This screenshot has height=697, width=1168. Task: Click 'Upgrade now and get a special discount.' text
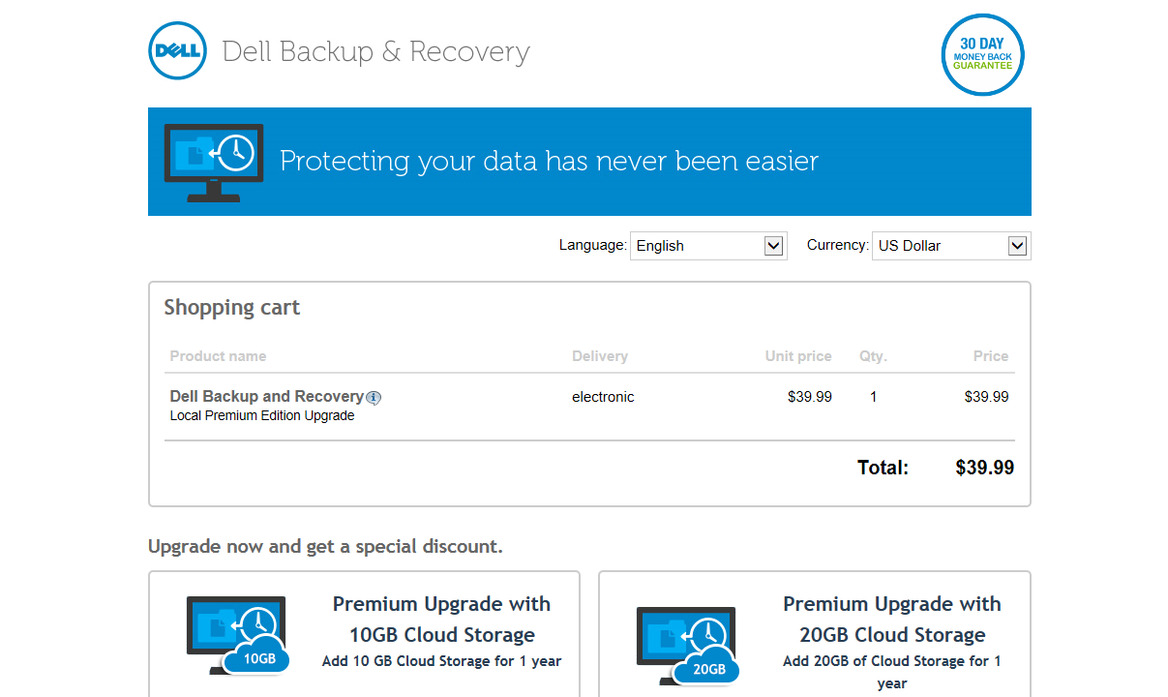(x=326, y=547)
